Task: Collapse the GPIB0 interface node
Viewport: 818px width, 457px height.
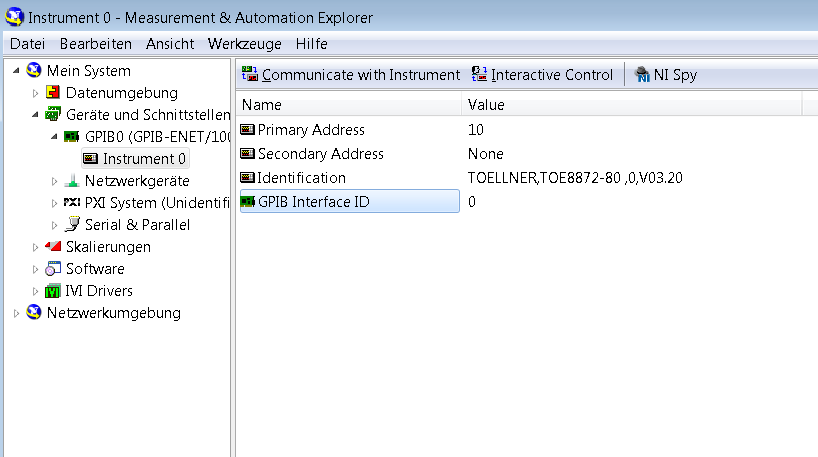Action: (54, 137)
